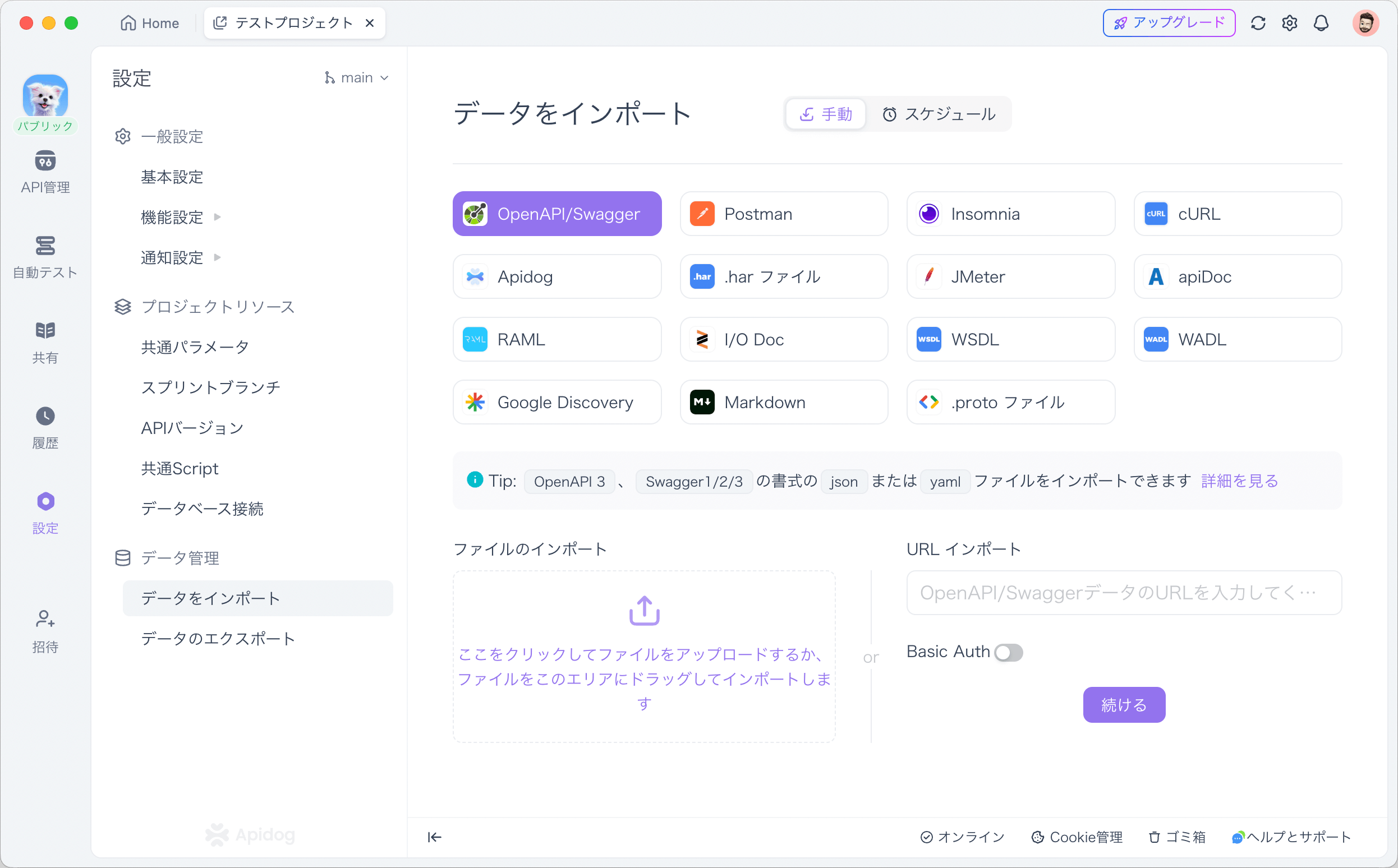Image resolution: width=1398 pixels, height=868 pixels.
Task: Open データのエクスポート settings page
Action: tap(218, 638)
